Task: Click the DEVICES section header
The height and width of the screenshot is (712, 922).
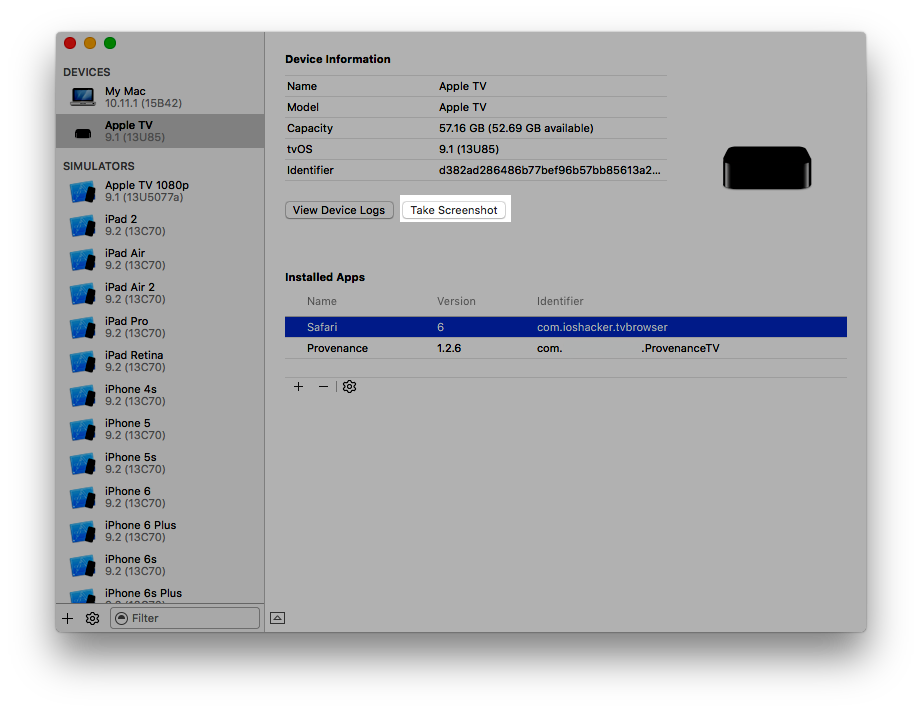Action: pos(87,72)
